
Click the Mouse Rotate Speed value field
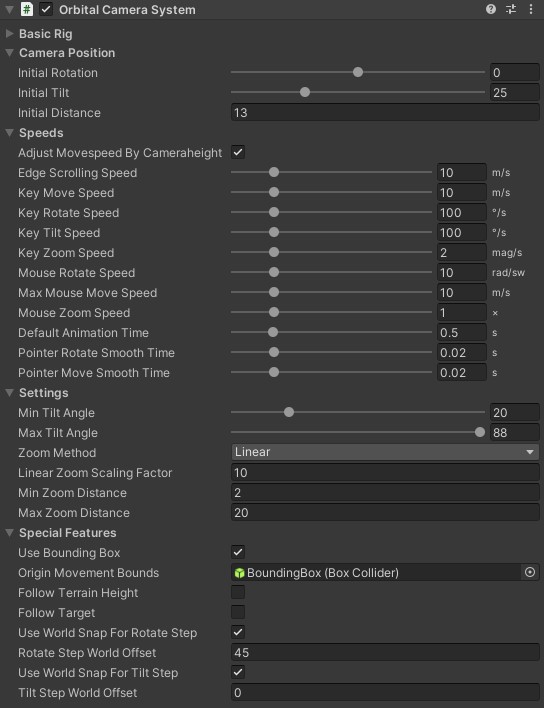(x=461, y=272)
